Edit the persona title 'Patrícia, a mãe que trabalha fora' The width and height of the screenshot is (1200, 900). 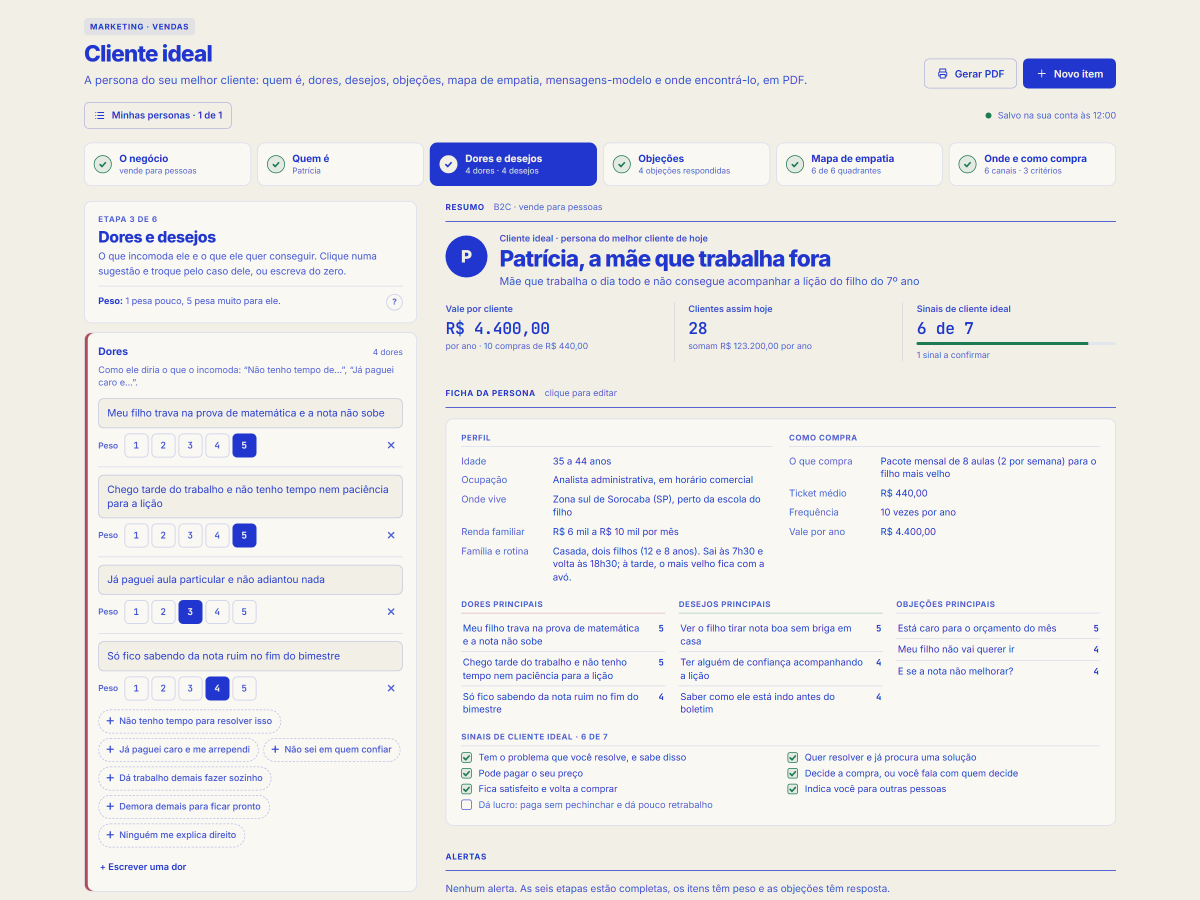coord(665,259)
